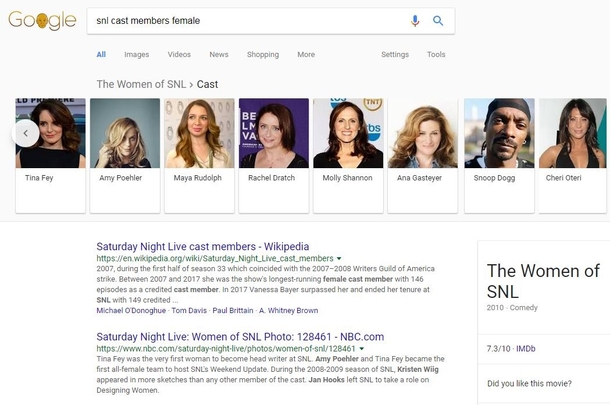
Task: Click the Rachel Dratch name label
Action: pyautogui.click(x=272, y=178)
